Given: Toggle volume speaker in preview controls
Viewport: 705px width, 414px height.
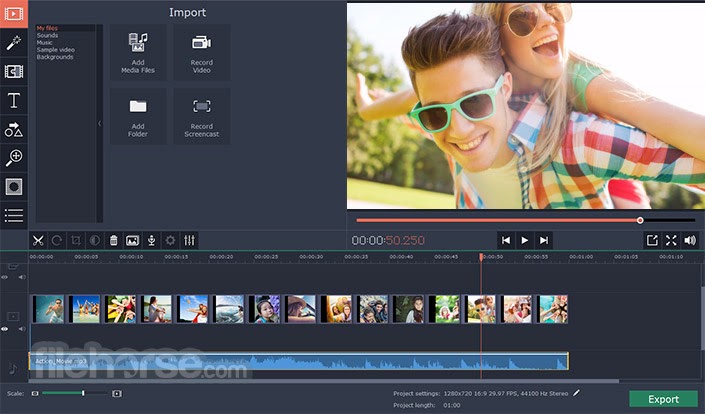Looking at the screenshot, I should [690, 240].
